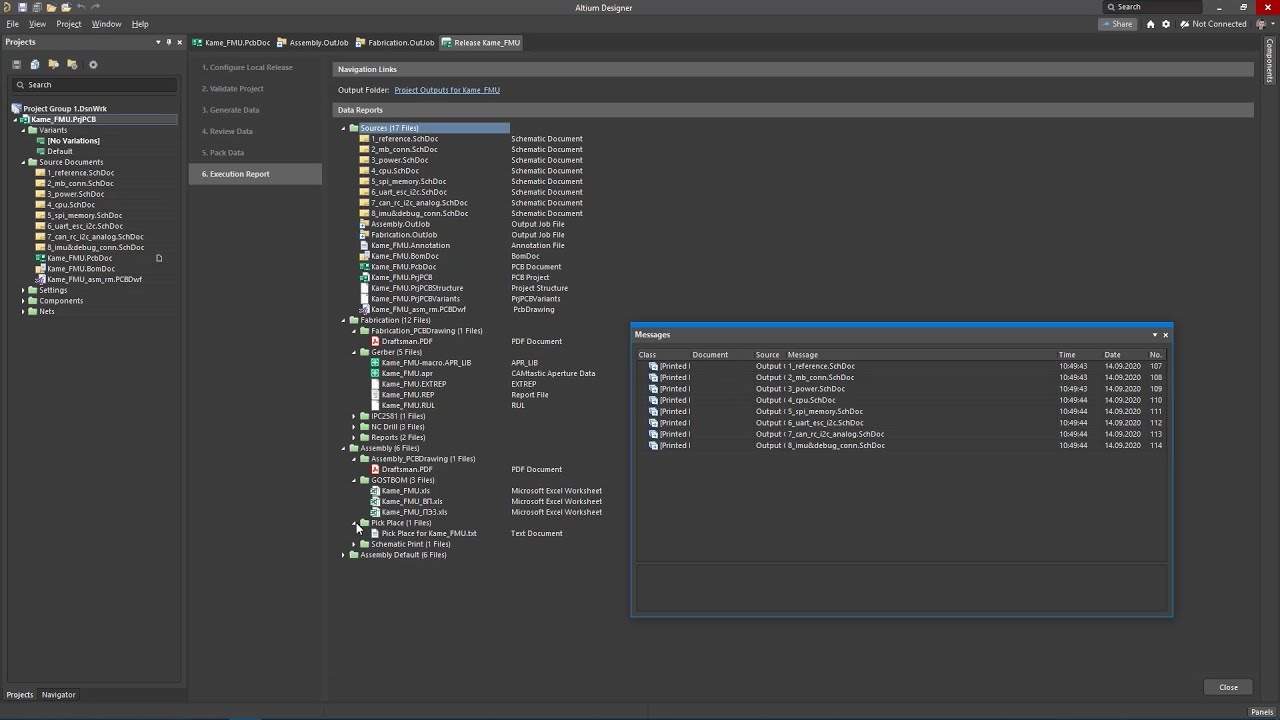The height and width of the screenshot is (720, 1280).
Task: Open the Messages panel dropdown arrow
Action: pyautogui.click(x=1154, y=335)
